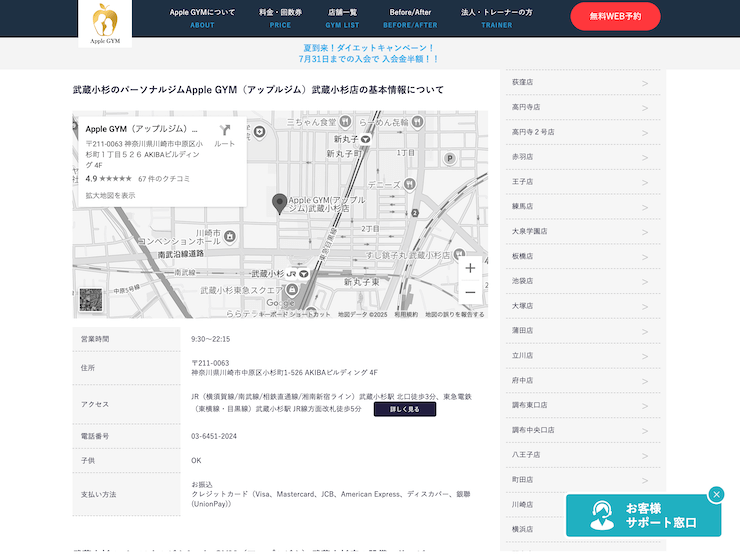Click the QR code thumbnail on map
The image size is (740, 555).
point(91,300)
